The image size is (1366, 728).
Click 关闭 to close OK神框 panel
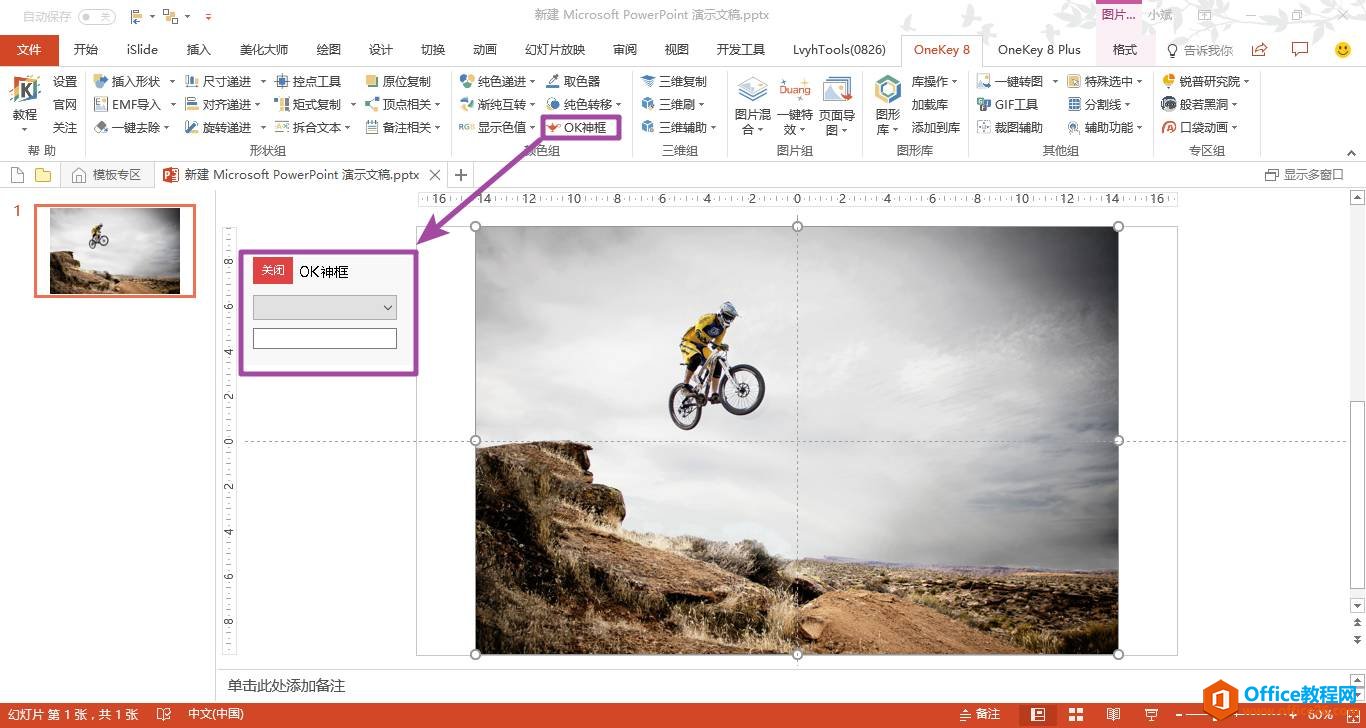[x=271, y=270]
